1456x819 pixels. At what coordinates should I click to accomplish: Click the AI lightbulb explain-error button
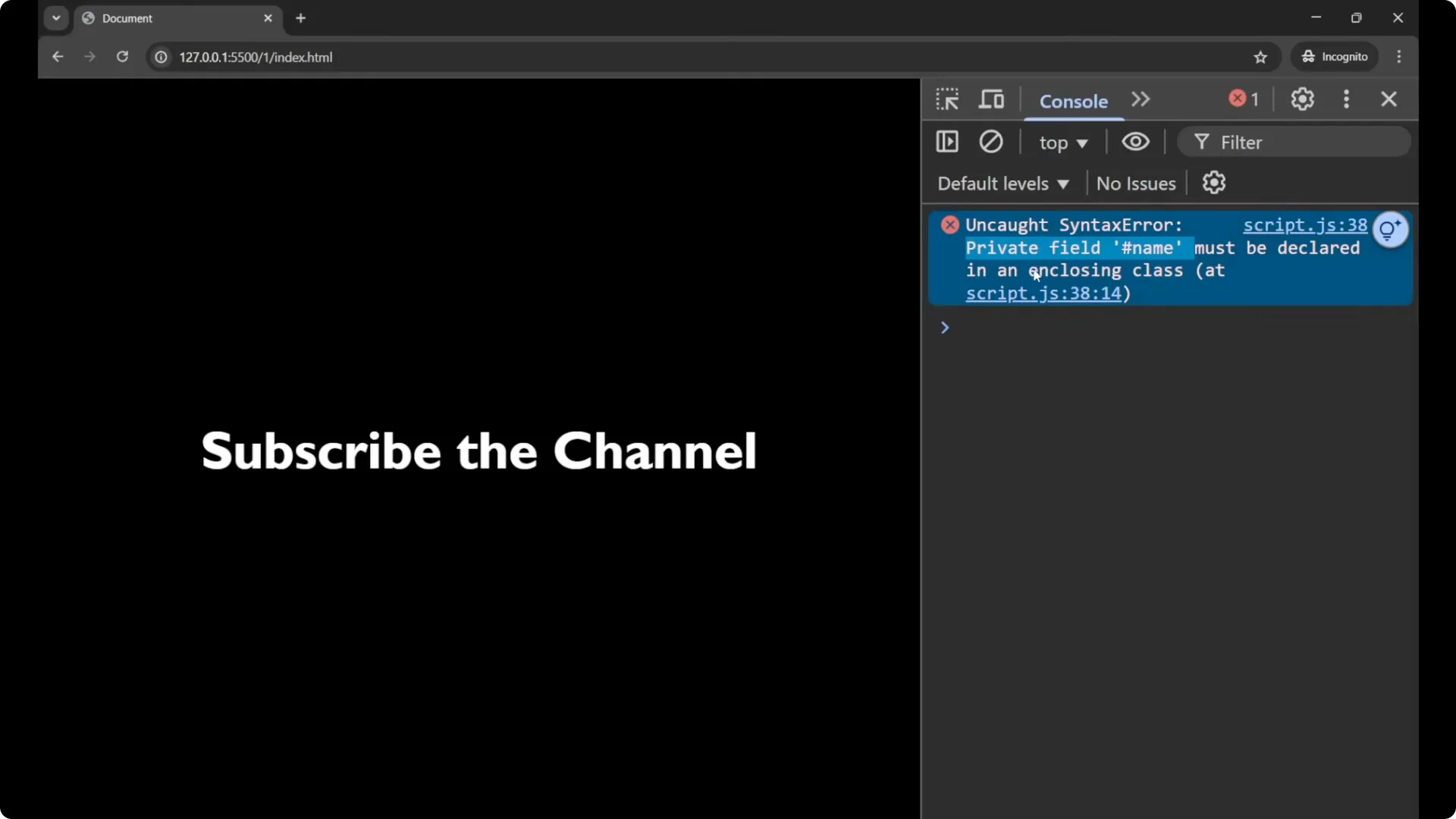(x=1390, y=229)
